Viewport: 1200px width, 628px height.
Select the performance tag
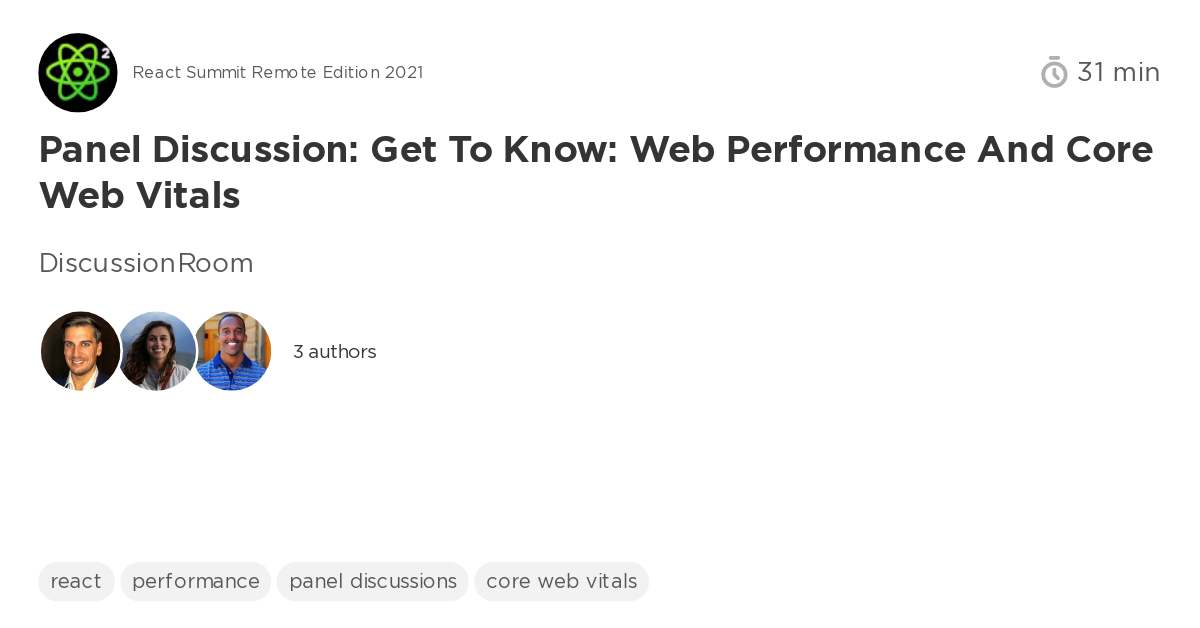point(195,581)
